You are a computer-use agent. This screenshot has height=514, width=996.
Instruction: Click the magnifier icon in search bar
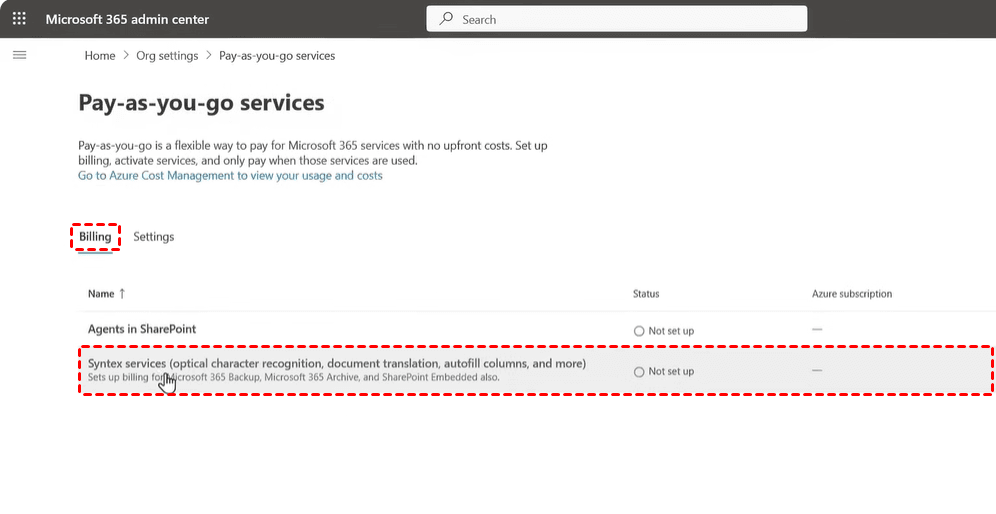click(x=446, y=19)
